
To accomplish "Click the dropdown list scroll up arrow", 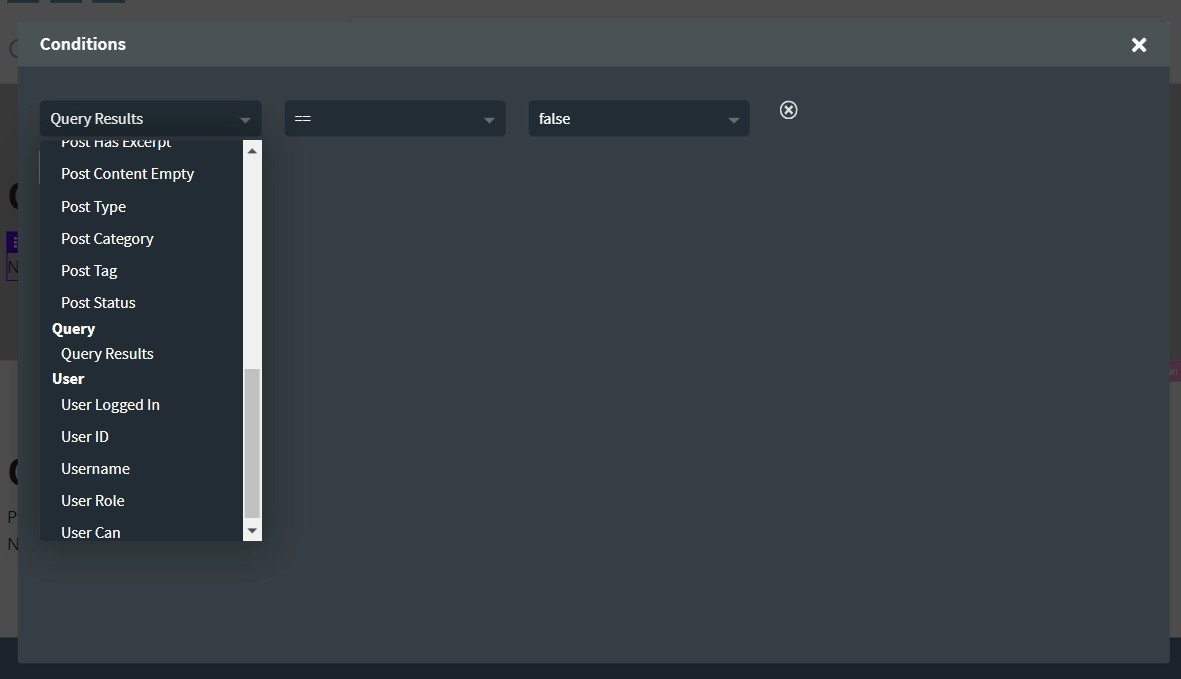I will click(x=252, y=151).
